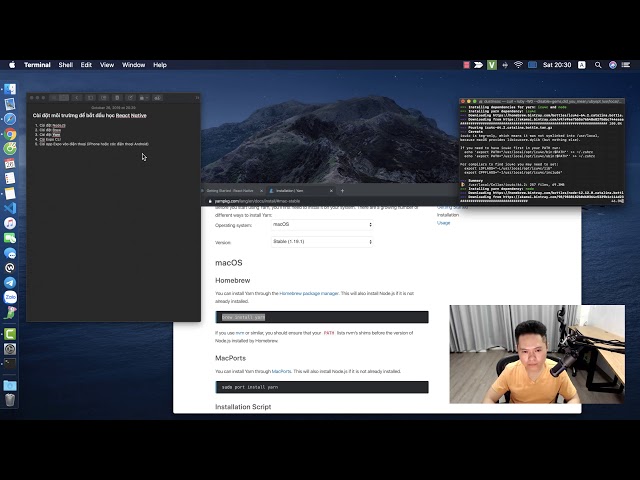
Task: Click the Installation Script heading
Action: 243,407
